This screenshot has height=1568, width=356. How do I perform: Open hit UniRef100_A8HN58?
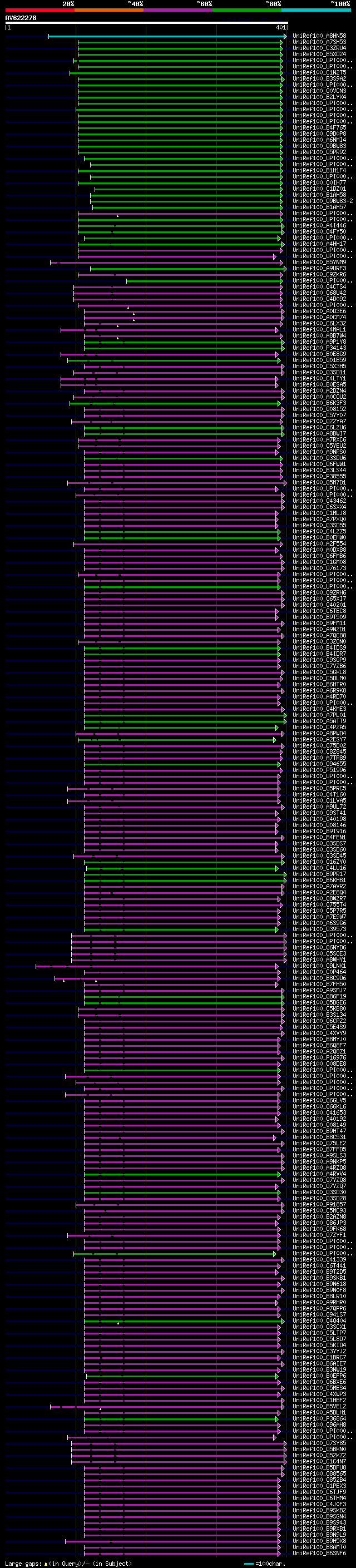[x=319, y=36]
